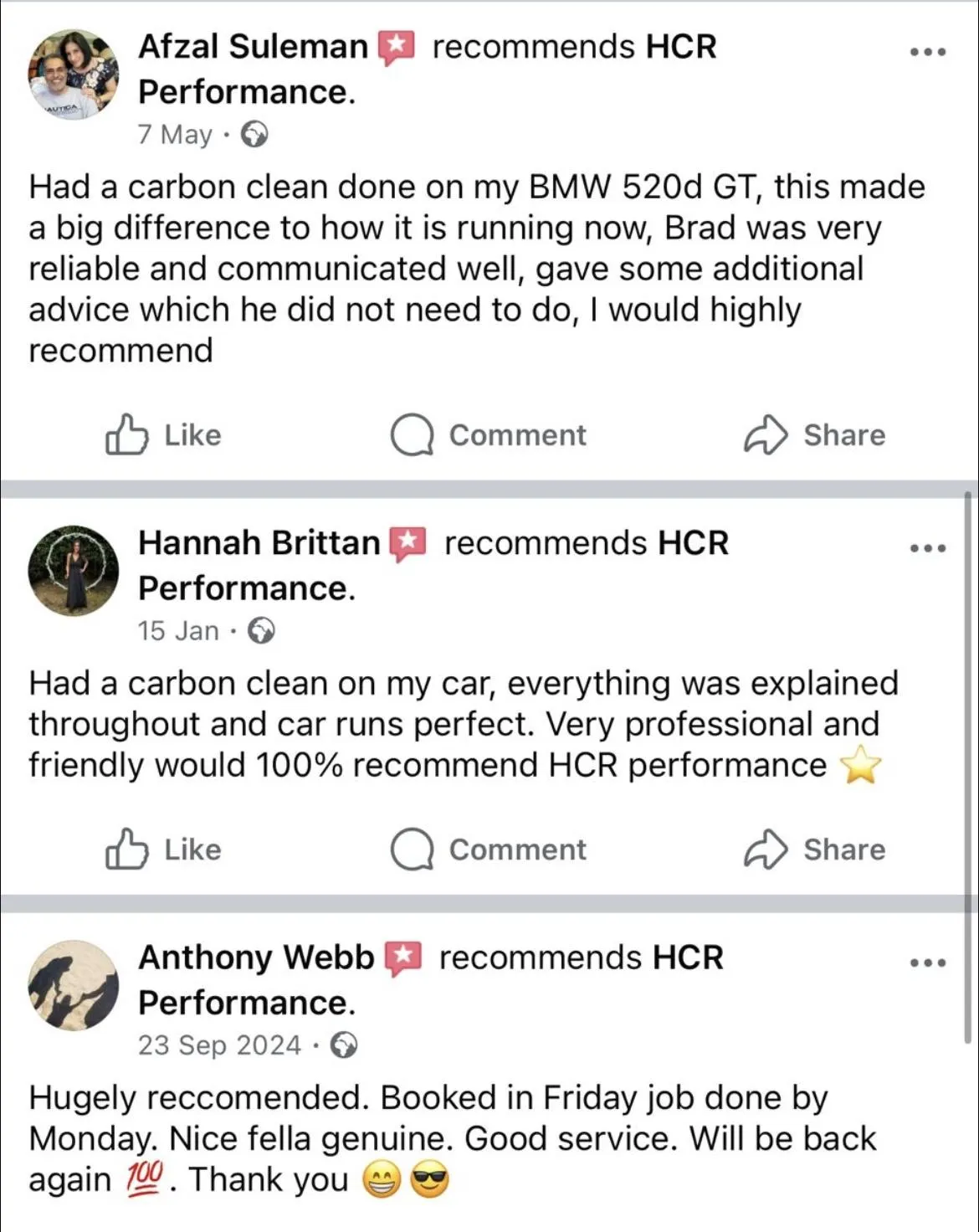Open Hannah Brittan's profile picture

click(74, 571)
